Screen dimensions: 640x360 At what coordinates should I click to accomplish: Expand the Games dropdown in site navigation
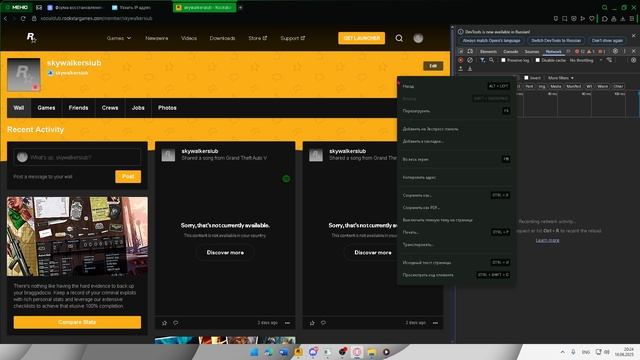[119, 38]
